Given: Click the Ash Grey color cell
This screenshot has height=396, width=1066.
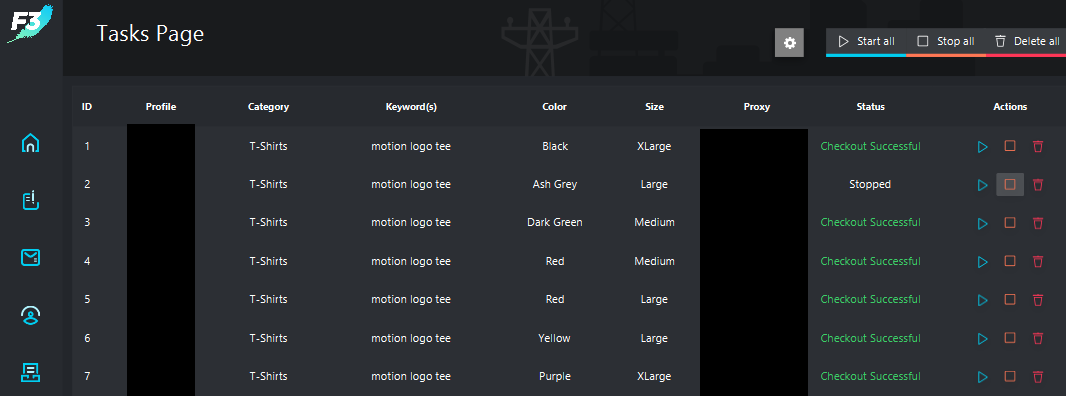Looking at the screenshot, I should pyautogui.click(x=555, y=184).
